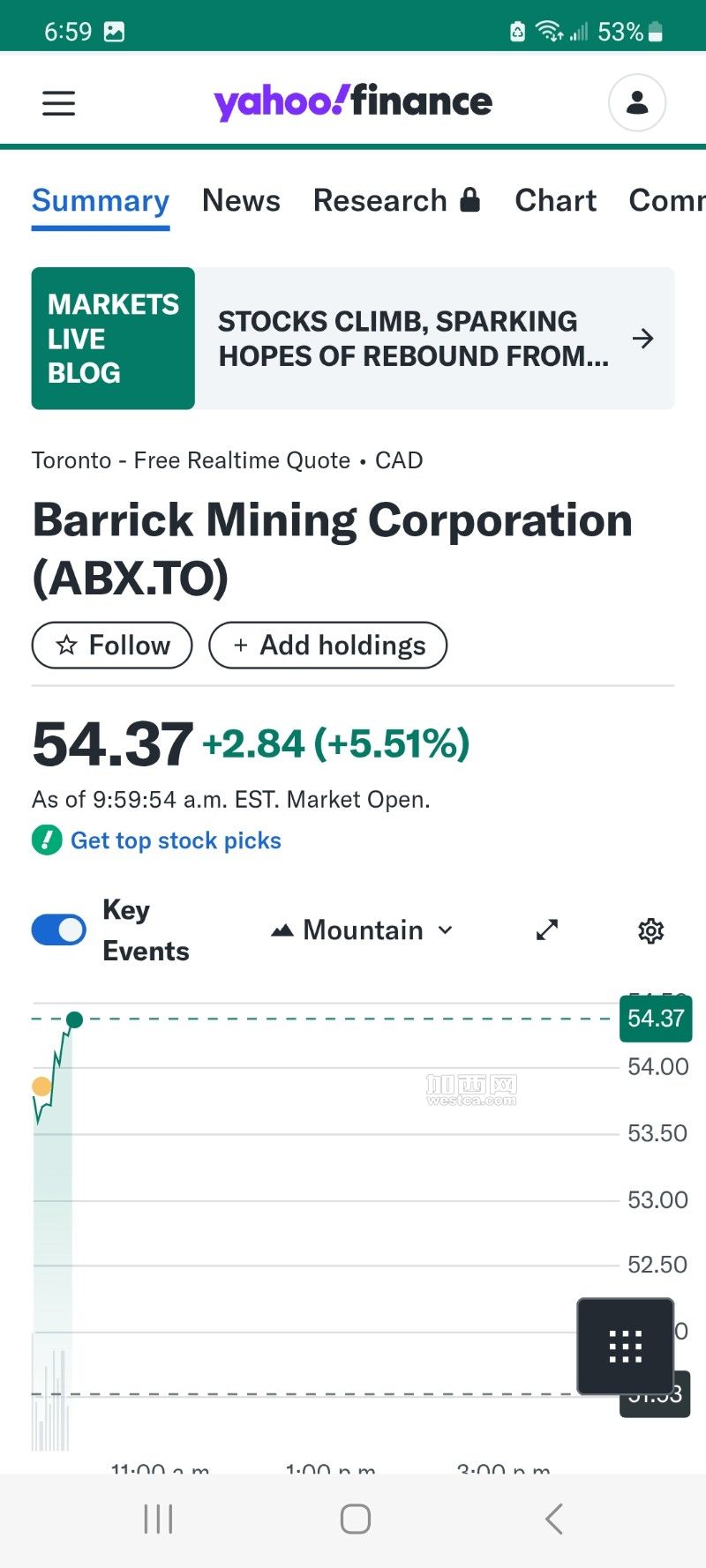The image size is (706, 1568).
Task: Open chart settings gear
Action: pos(650,930)
